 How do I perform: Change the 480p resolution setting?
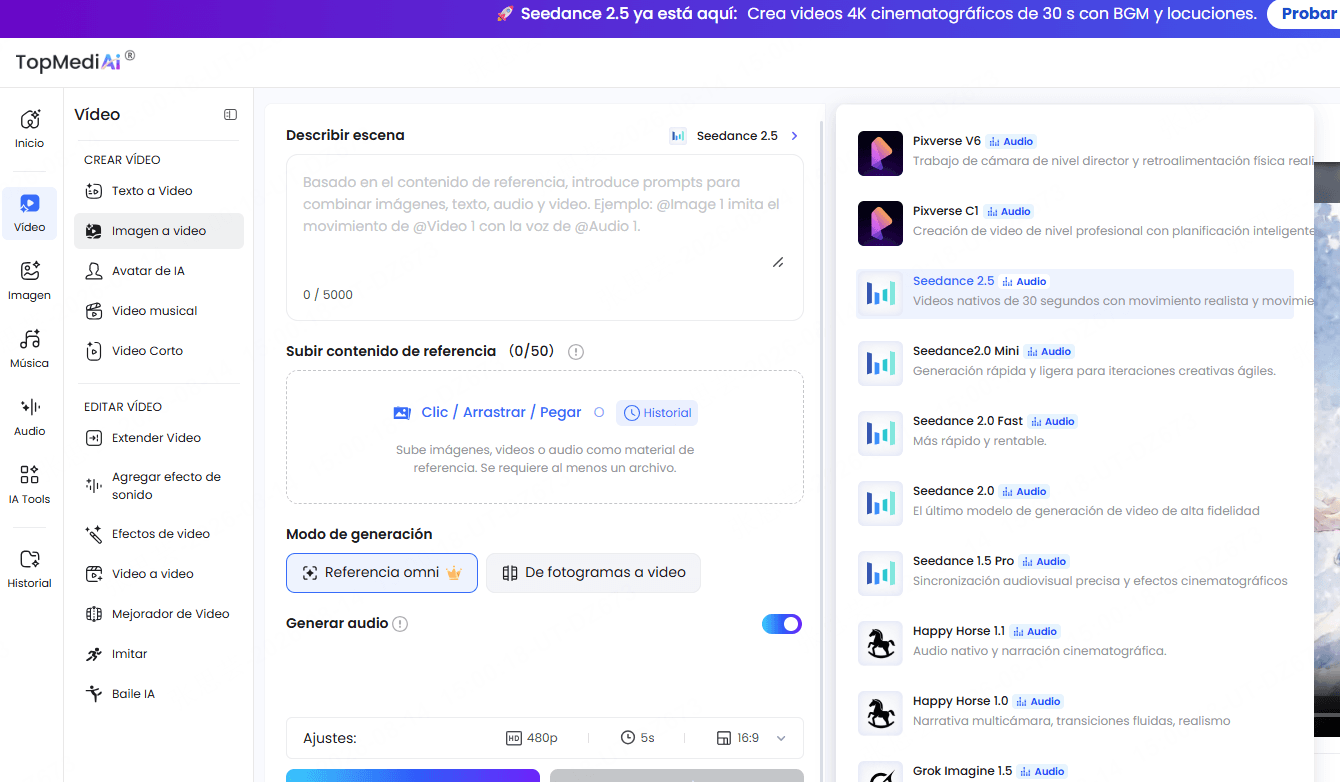pos(532,738)
